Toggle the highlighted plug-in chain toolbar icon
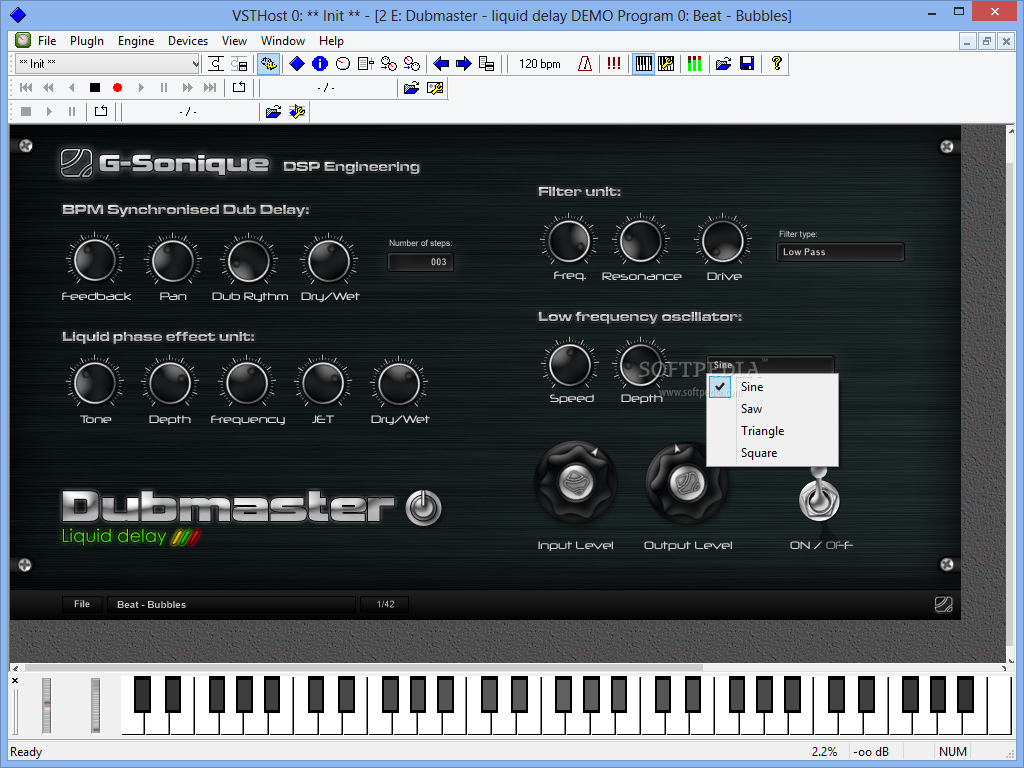 [268, 63]
